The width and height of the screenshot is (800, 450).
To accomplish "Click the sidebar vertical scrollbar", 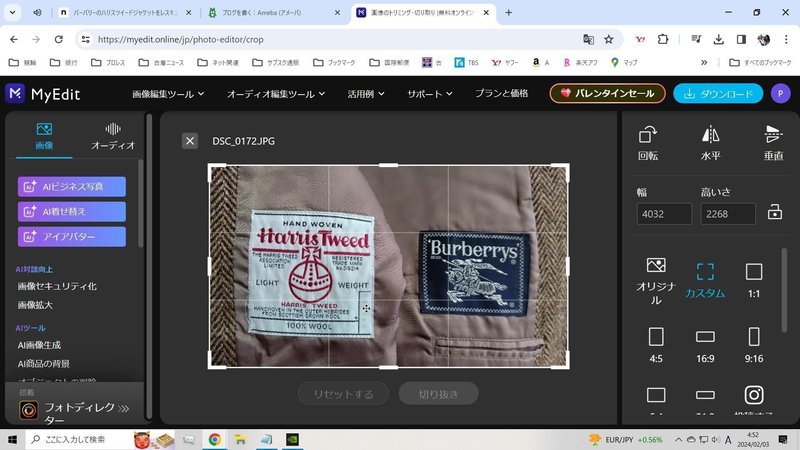I will click(149, 265).
